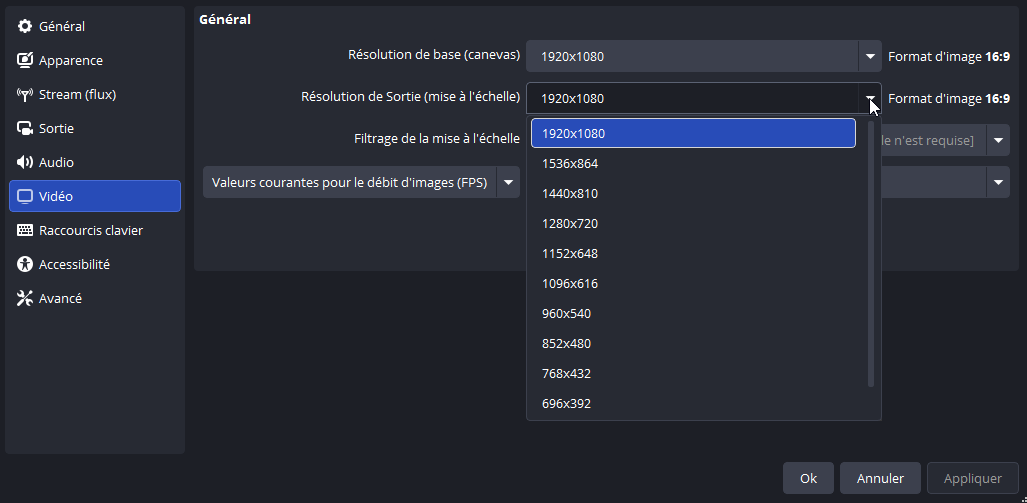
Task: Click the Raccourcis clavier keyboard icon
Action: (25, 231)
